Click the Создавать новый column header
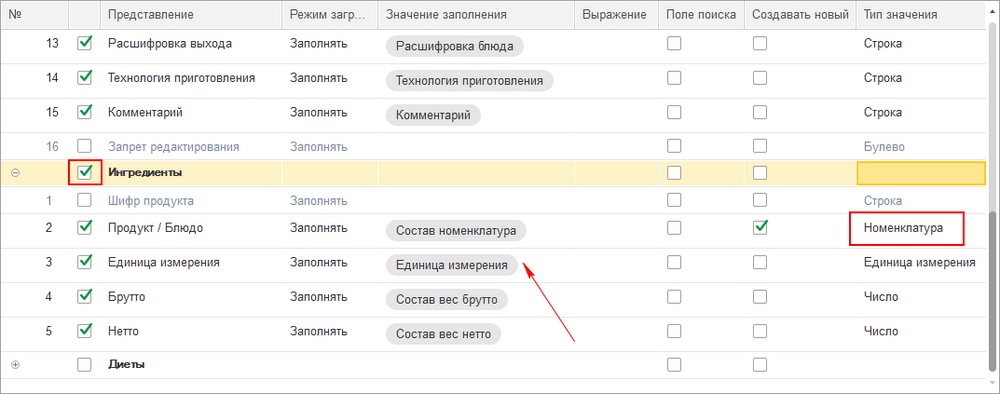This screenshot has height=394, width=1000. [x=800, y=15]
